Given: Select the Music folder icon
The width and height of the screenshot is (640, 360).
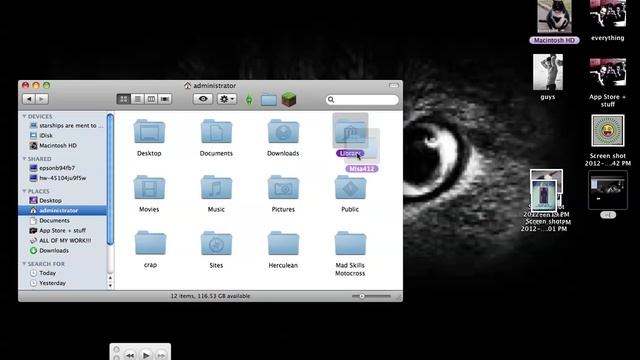Looking at the screenshot, I should coord(216,187).
